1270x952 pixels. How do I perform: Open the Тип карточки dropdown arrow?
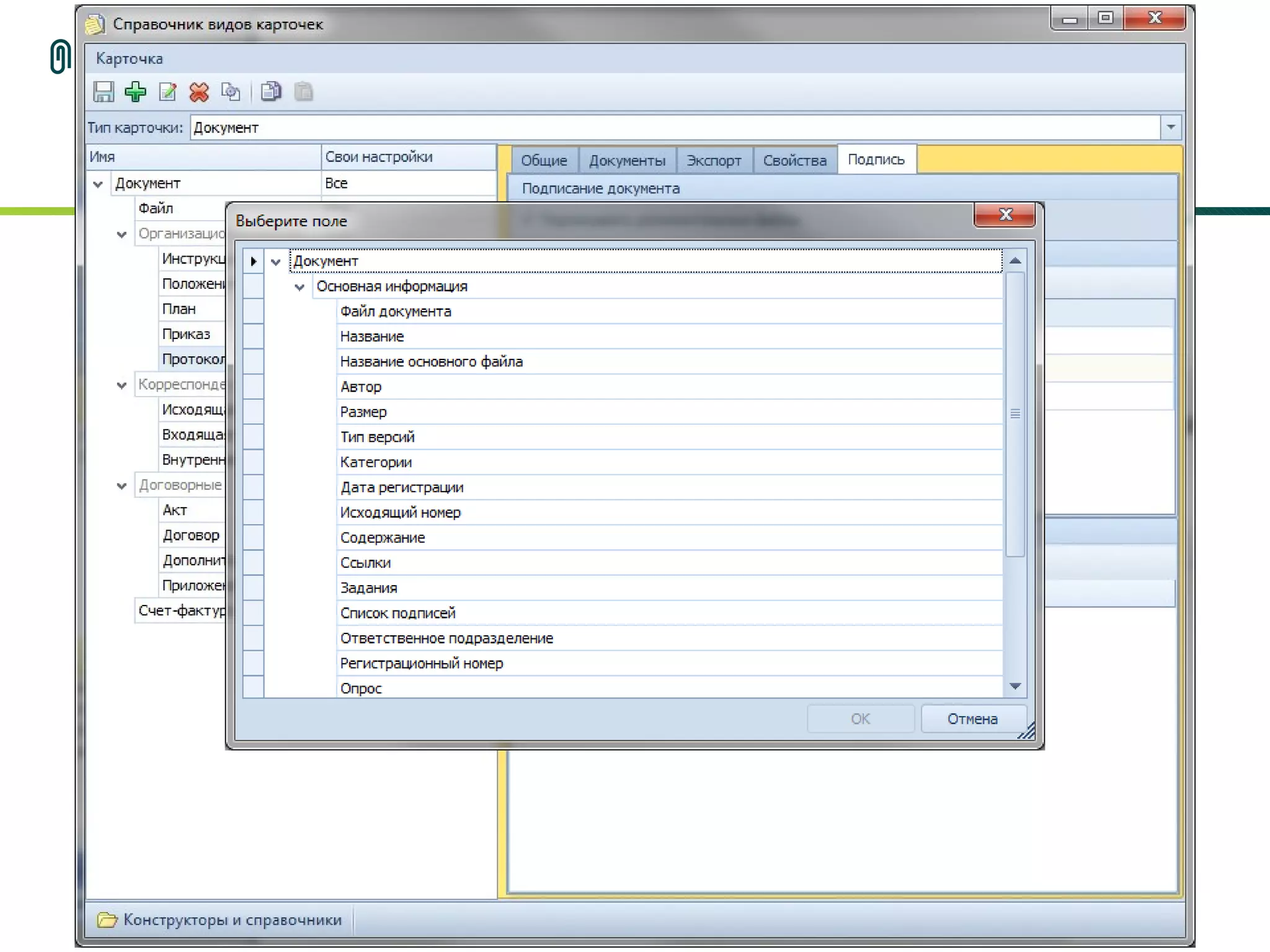tap(1170, 128)
